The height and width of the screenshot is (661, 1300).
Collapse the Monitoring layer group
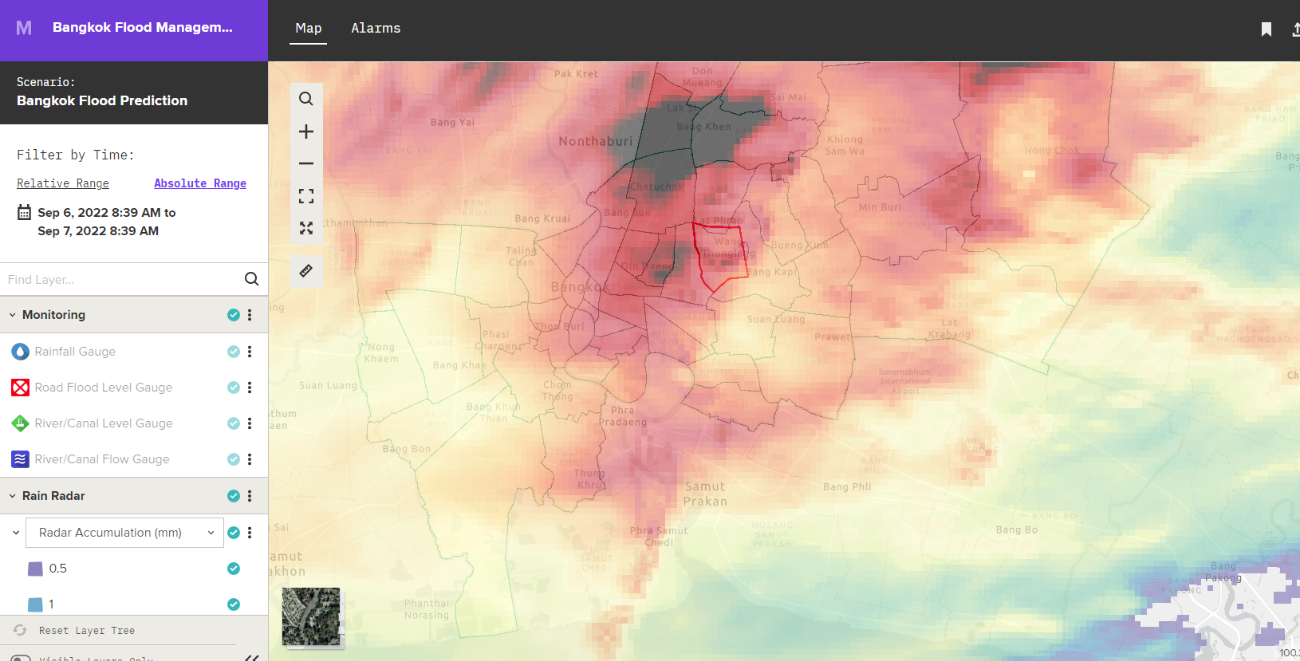point(13,315)
